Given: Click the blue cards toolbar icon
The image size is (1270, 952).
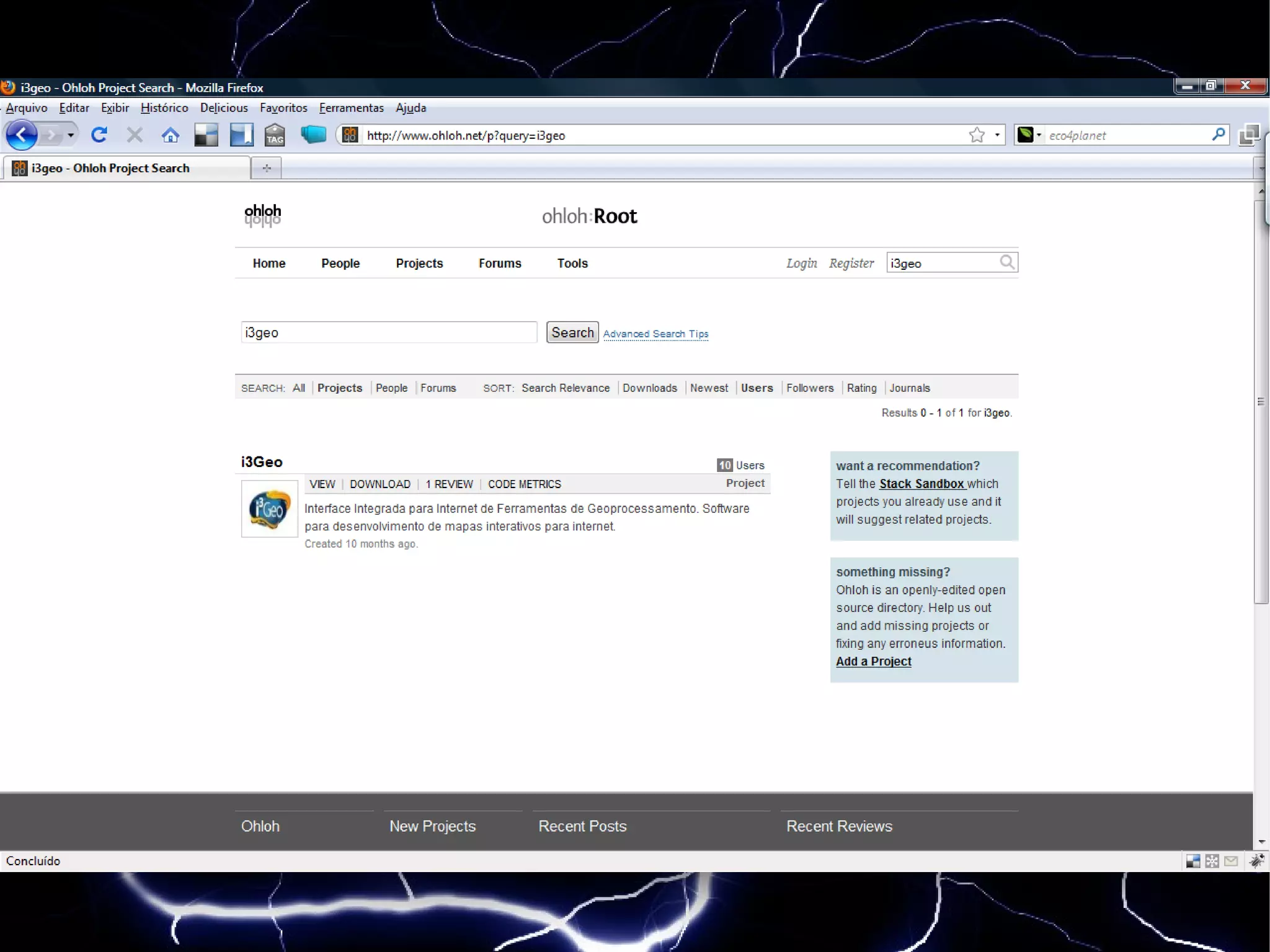Looking at the screenshot, I should 313,135.
